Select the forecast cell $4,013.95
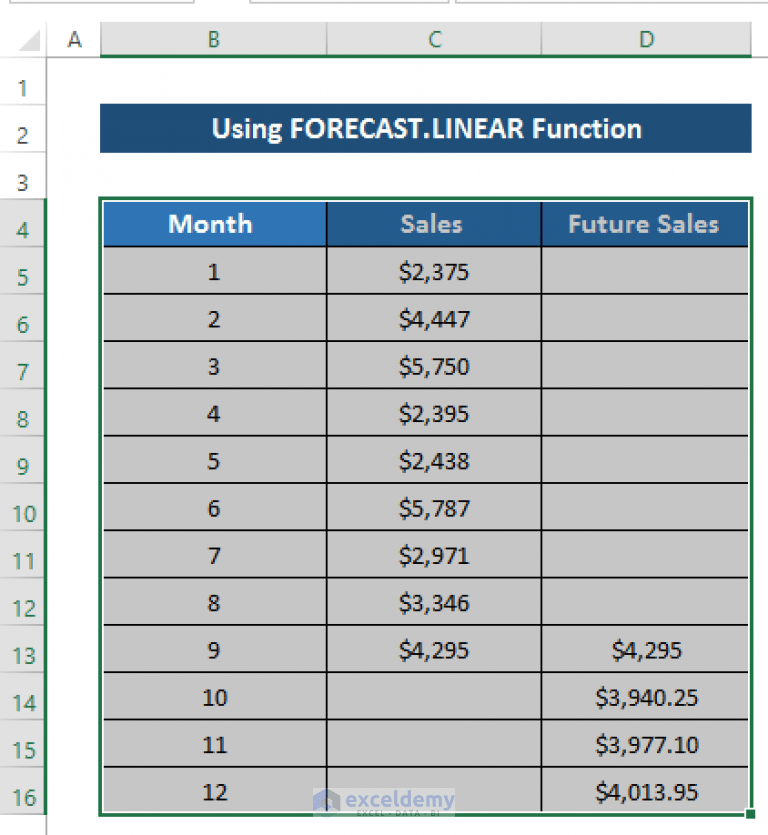Viewport: 768px width, 835px height. (644, 790)
